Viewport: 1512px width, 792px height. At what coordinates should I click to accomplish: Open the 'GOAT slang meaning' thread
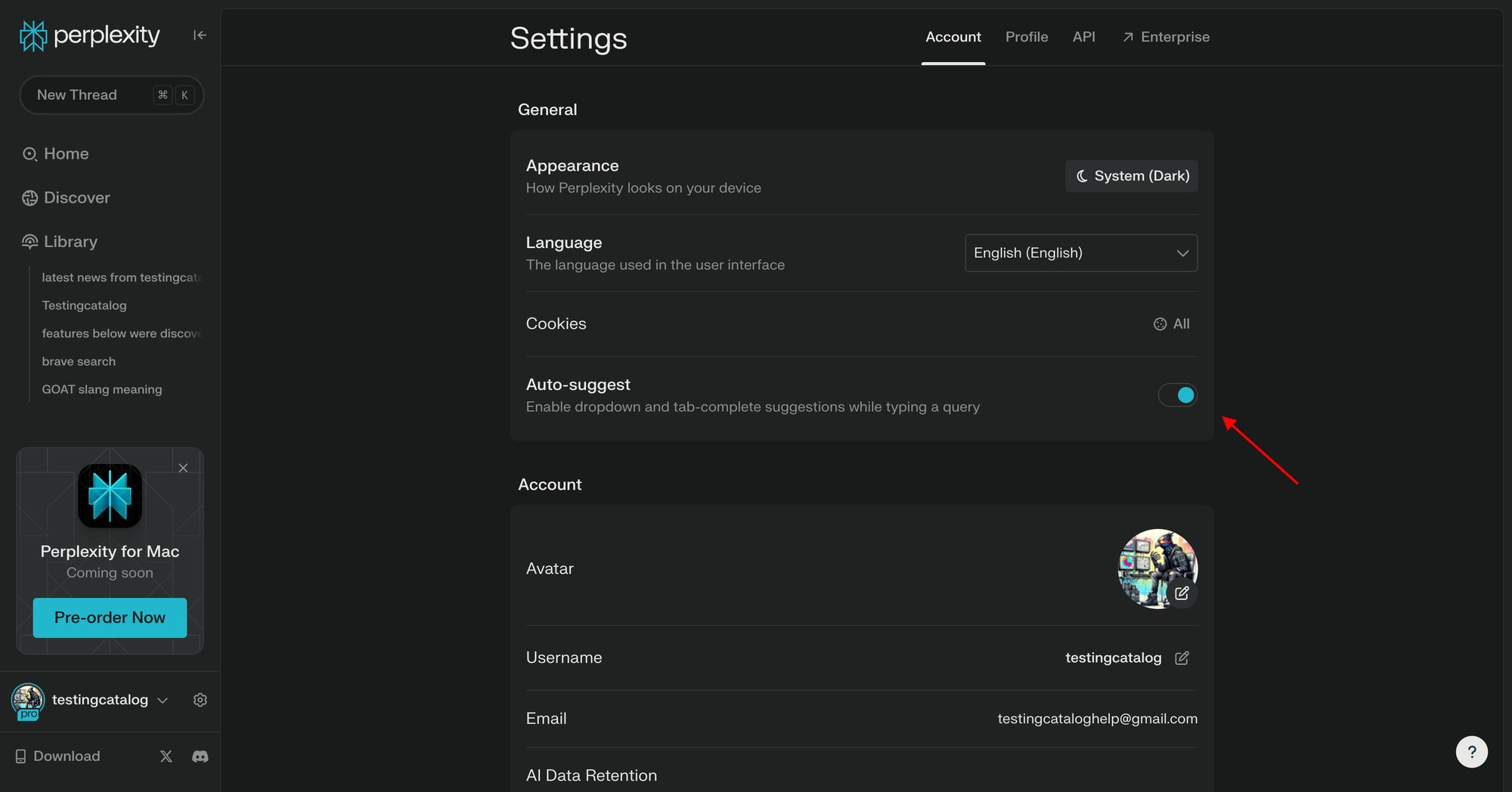(x=102, y=390)
